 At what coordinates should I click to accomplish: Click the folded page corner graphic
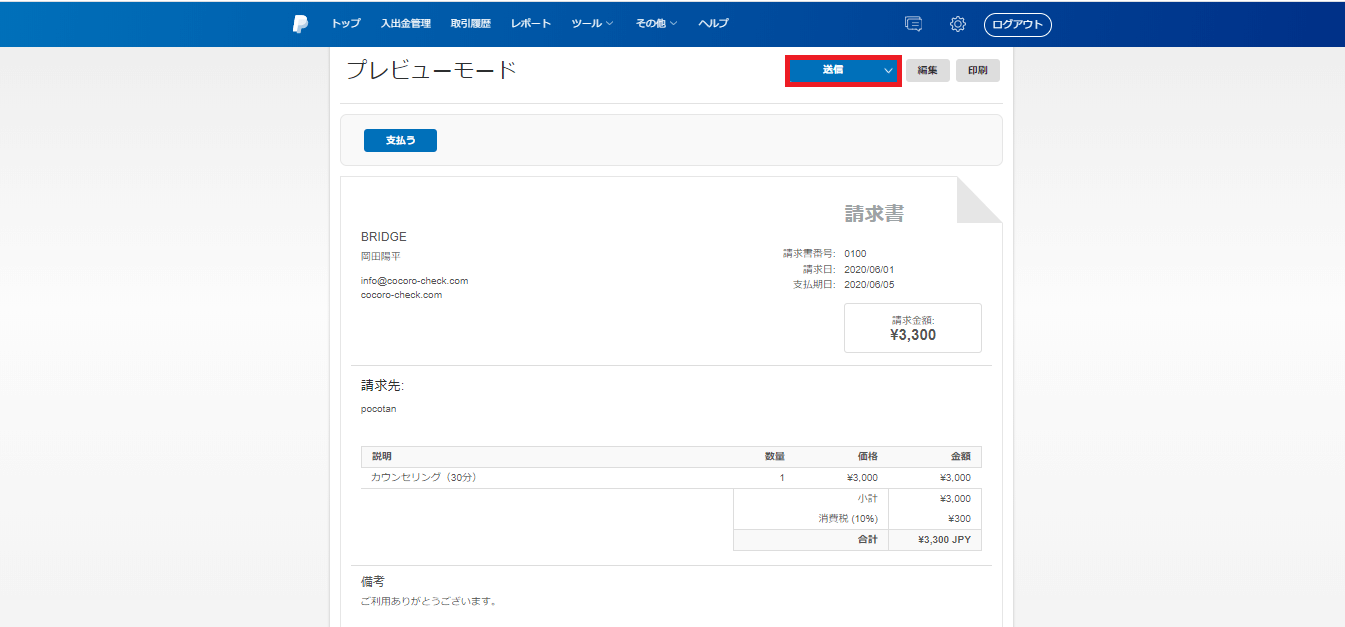979,199
